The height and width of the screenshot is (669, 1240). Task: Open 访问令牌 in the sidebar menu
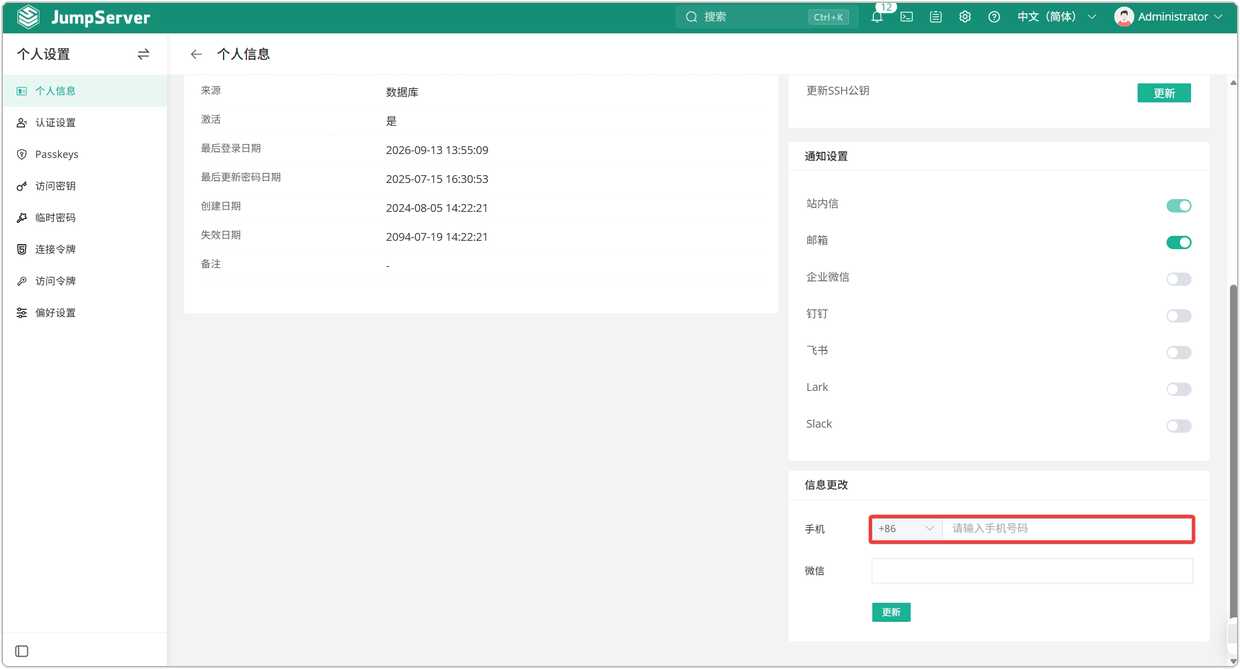coord(84,281)
